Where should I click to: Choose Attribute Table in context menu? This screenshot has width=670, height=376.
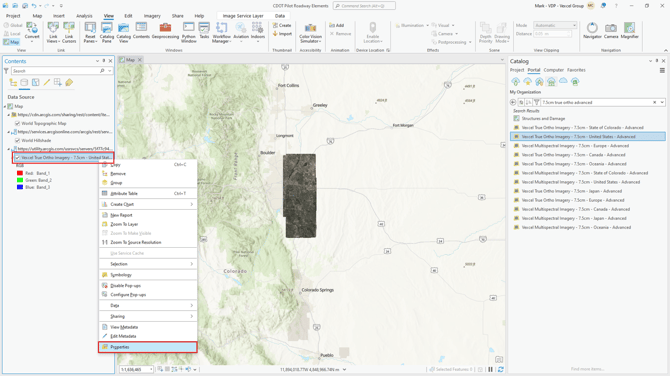click(148, 194)
